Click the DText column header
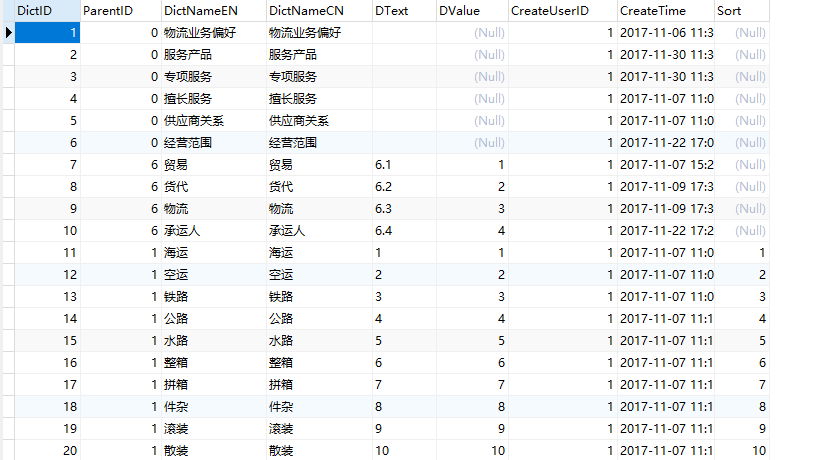 [404, 11]
